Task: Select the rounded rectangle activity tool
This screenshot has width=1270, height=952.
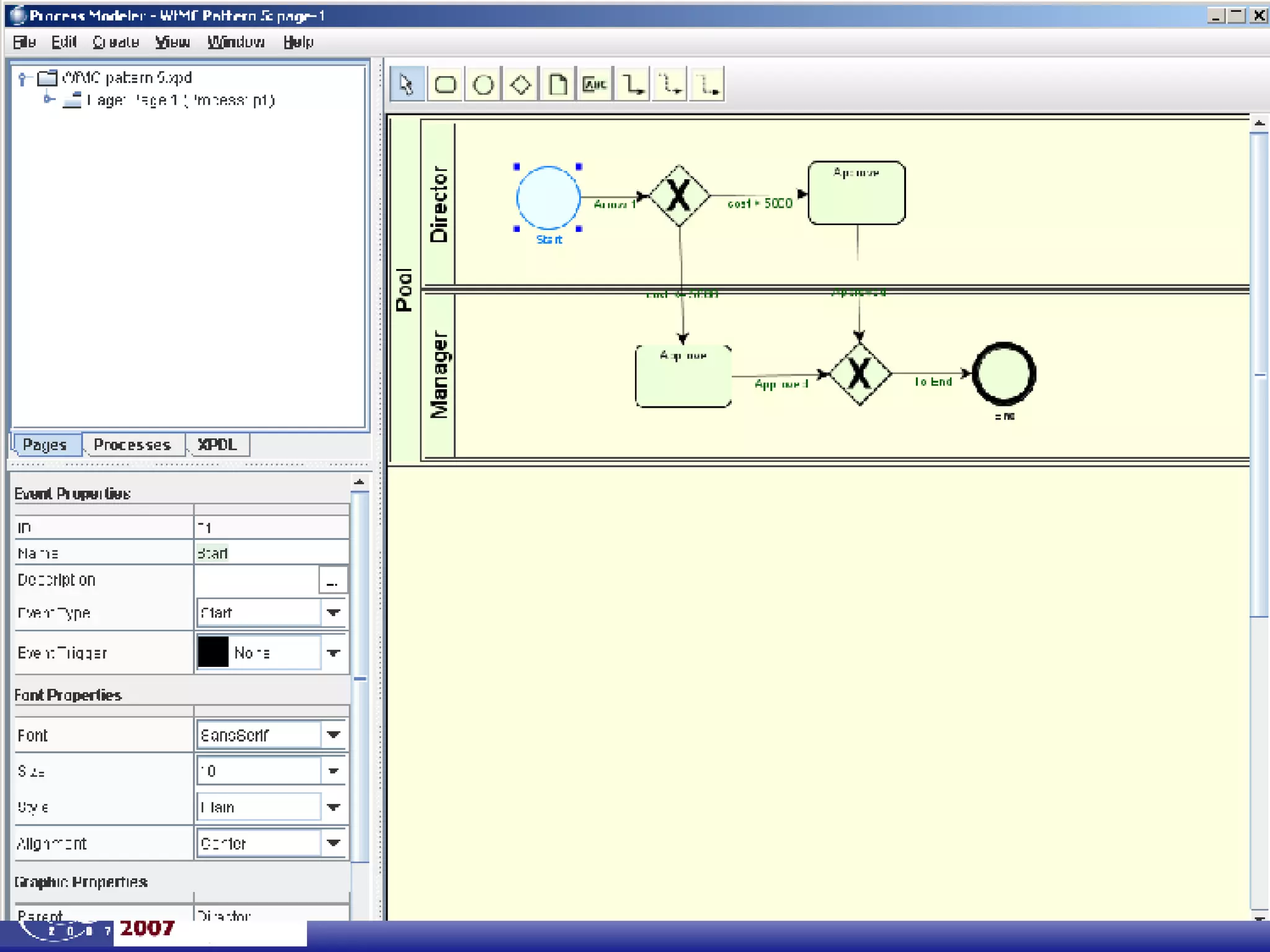Action: tap(445, 84)
